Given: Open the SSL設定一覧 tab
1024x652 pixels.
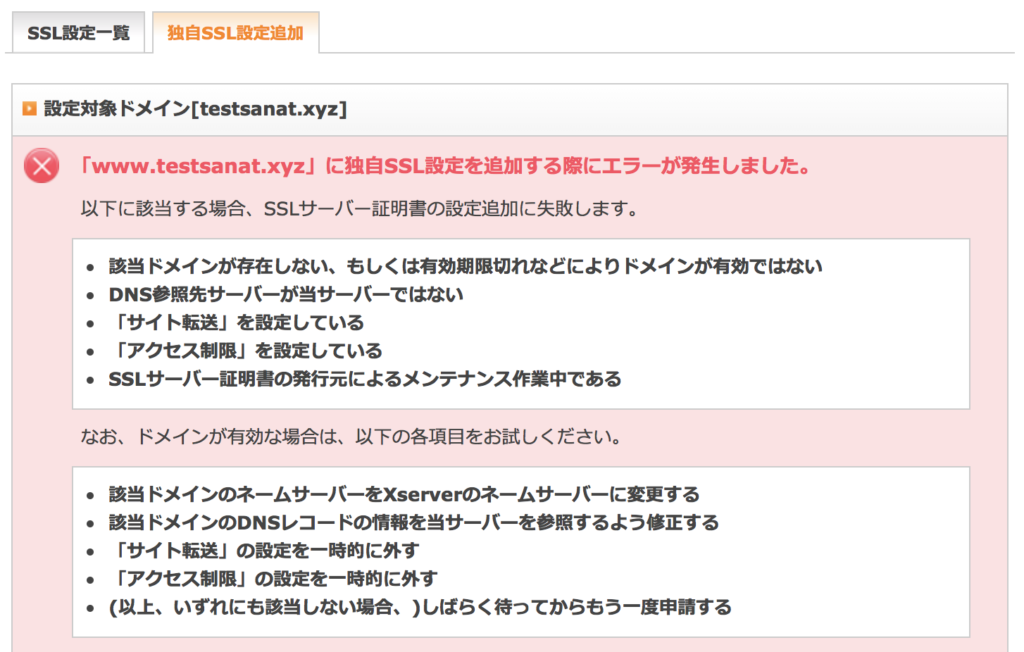Looking at the screenshot, I should [78, 33].
